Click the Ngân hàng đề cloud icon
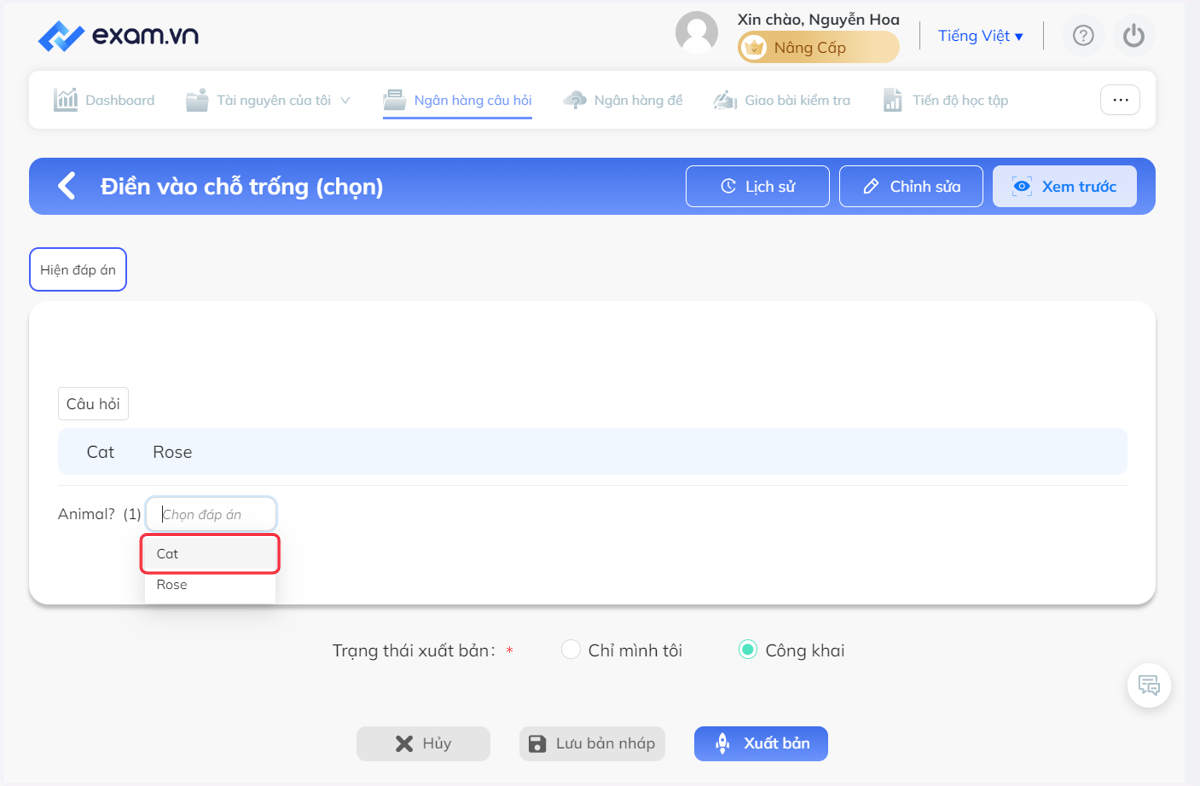The height and width of the screenshot is (786, 1200). [575, 100]
